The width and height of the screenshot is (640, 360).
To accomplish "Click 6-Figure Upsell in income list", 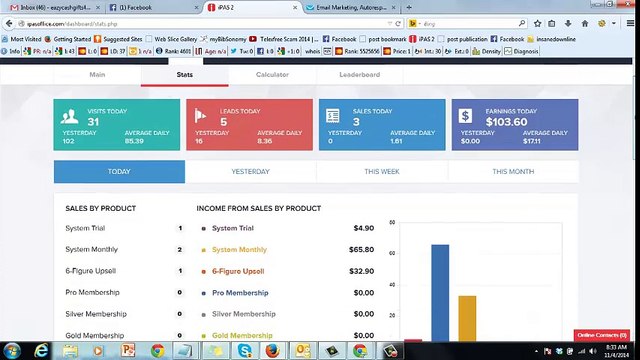I will (238, 271).
